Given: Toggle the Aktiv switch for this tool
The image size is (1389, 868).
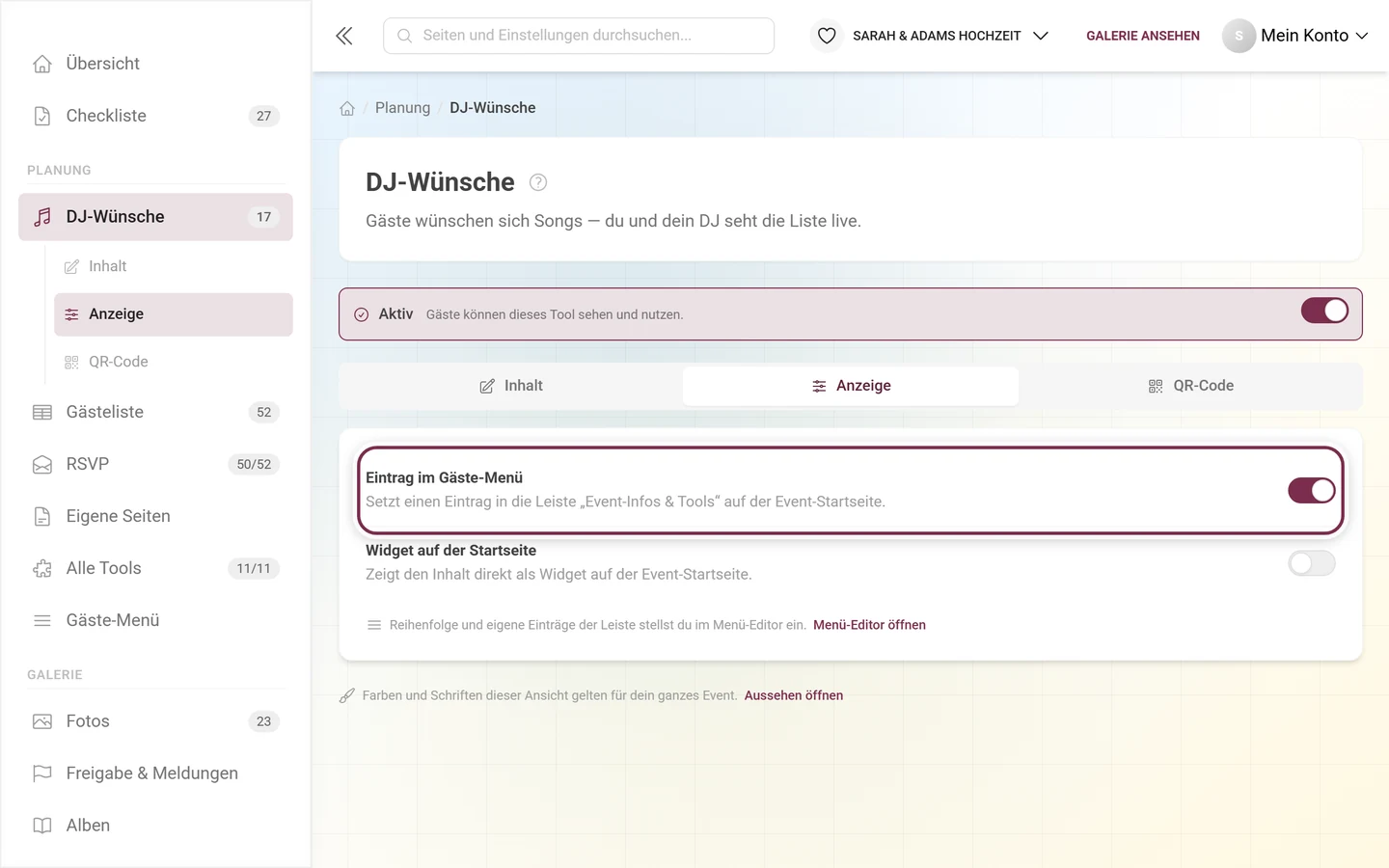Looking at the screenshot, I should pos(1324,311).
